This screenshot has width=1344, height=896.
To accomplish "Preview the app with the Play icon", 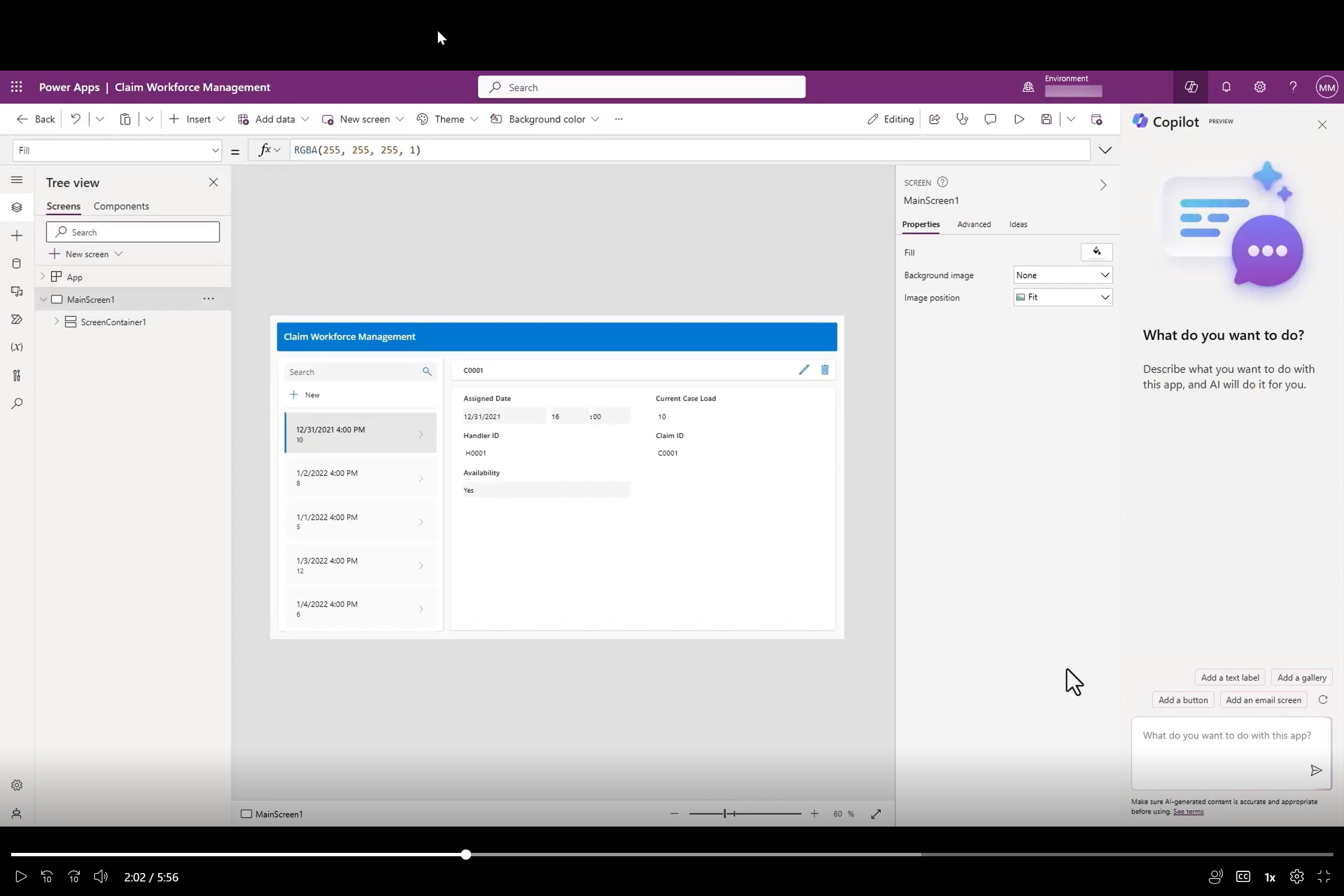I will pyautogui.click(x=1018, y=119).
